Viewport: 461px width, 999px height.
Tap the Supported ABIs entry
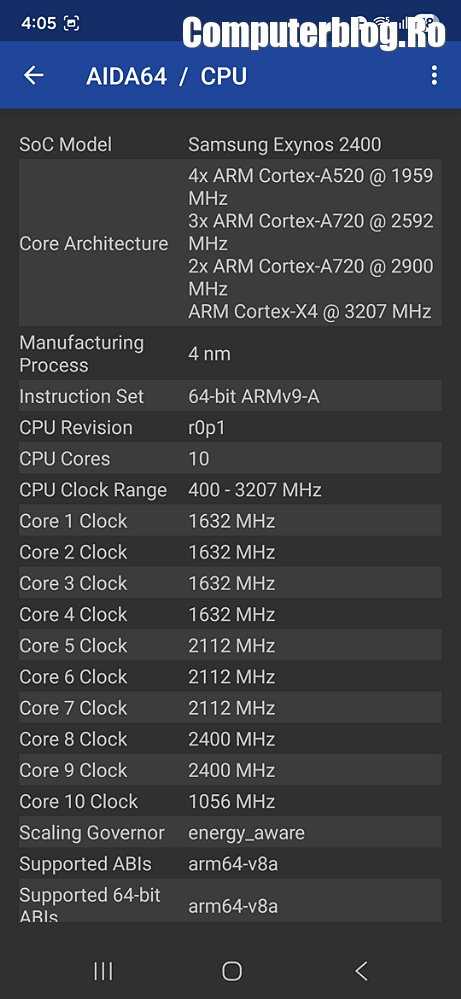[230, 864]
